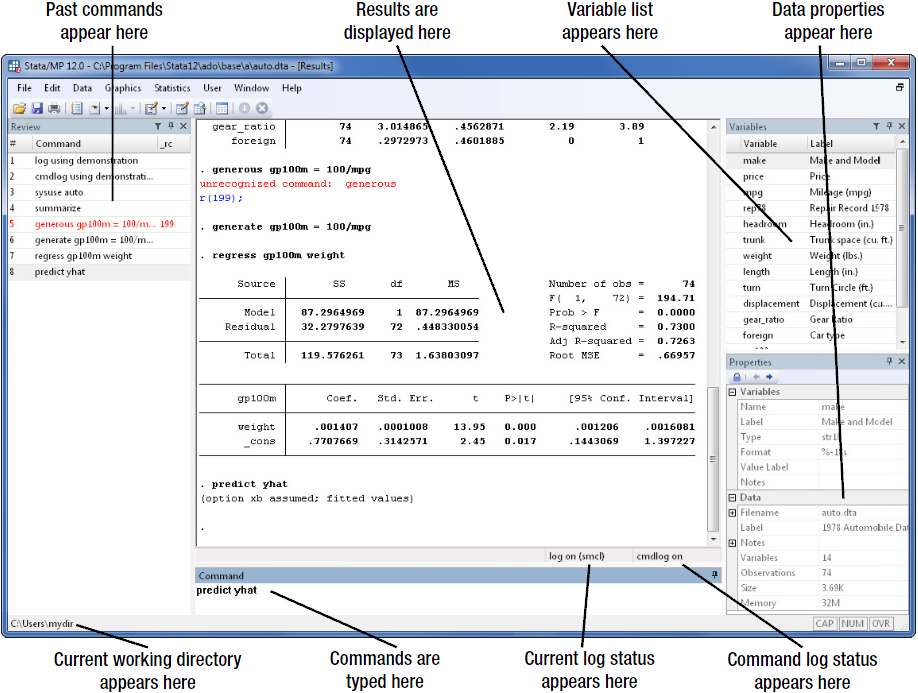Click the blue r(199) error link in Results

click(221, 198)
